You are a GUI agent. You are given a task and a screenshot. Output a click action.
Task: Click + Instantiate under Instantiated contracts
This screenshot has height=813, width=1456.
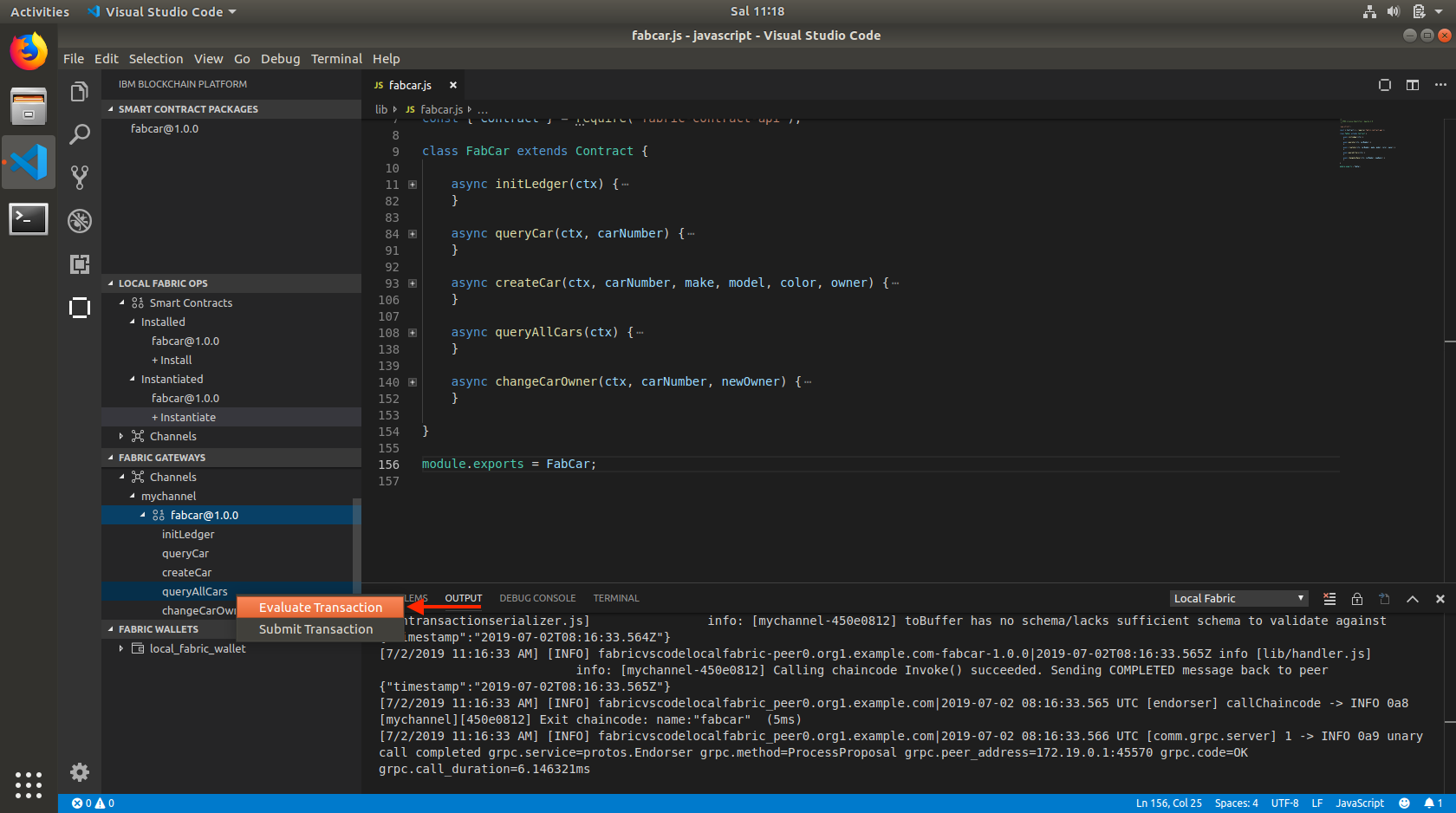(x=184, y=418)
